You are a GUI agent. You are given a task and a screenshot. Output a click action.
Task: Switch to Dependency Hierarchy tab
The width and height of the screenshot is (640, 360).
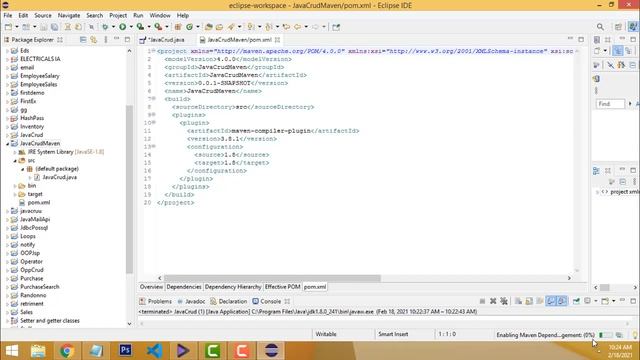[233, 287]
